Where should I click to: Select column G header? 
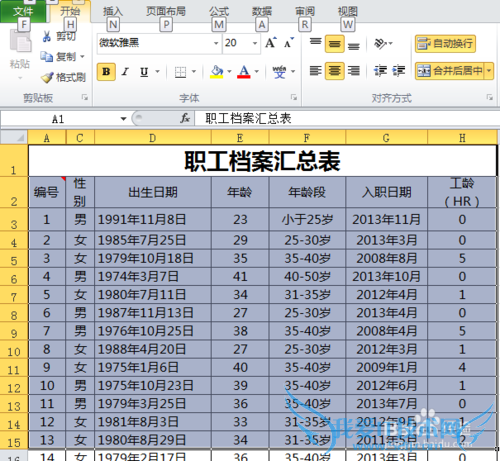386,138
